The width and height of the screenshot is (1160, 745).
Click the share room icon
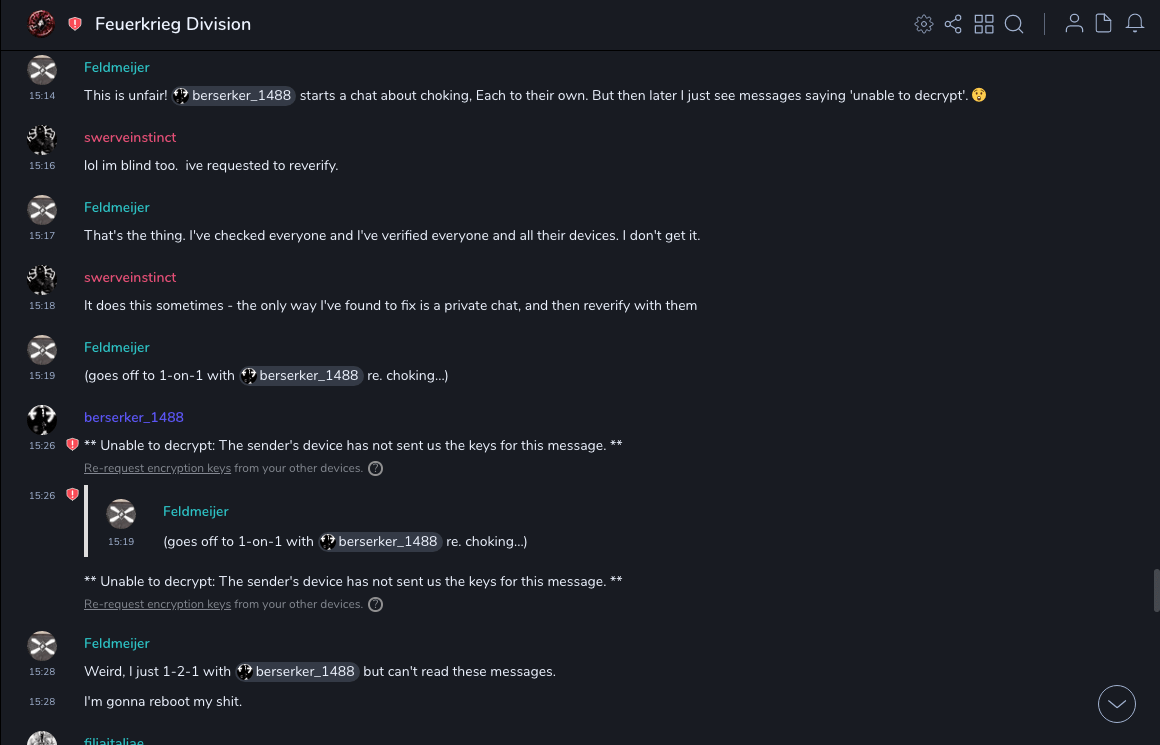pos(953,24)
